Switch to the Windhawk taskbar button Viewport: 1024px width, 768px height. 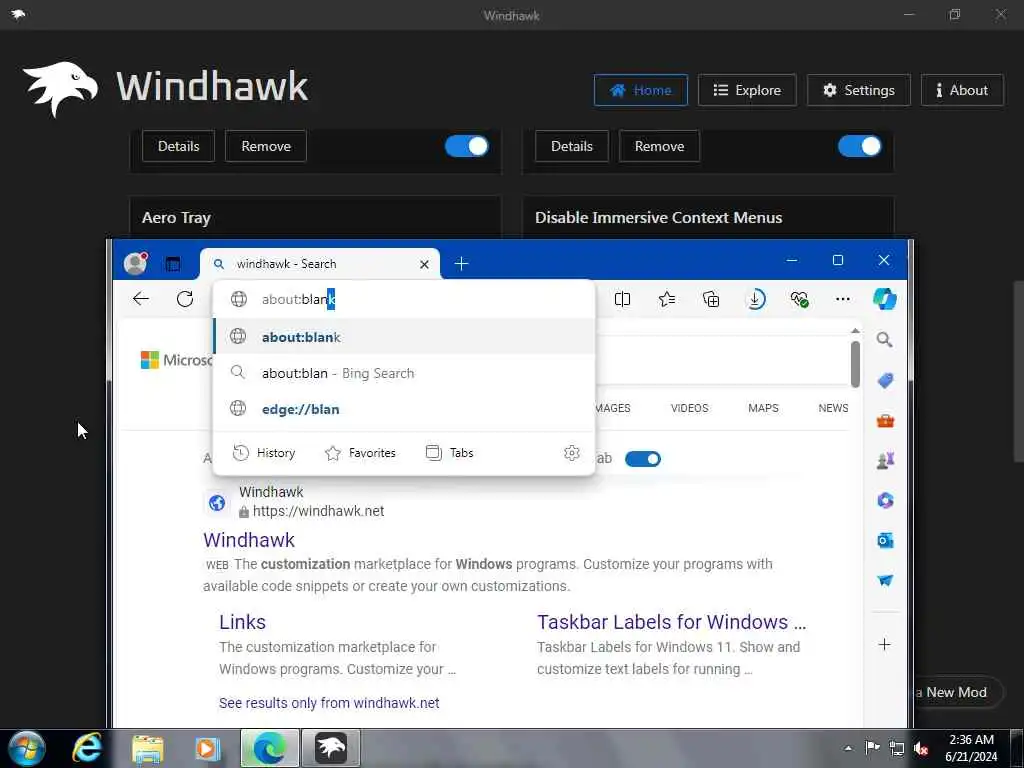[x=330, y=748]
